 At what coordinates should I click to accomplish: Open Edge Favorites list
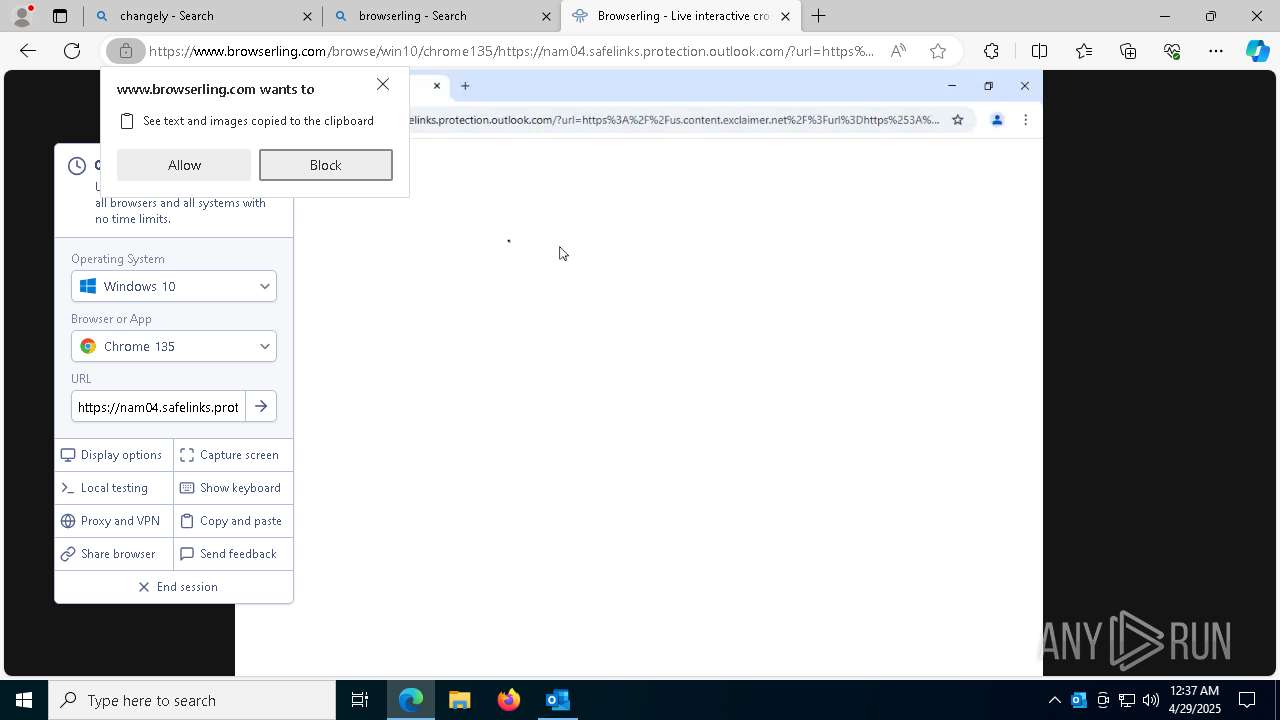[x=1084, y=51]
